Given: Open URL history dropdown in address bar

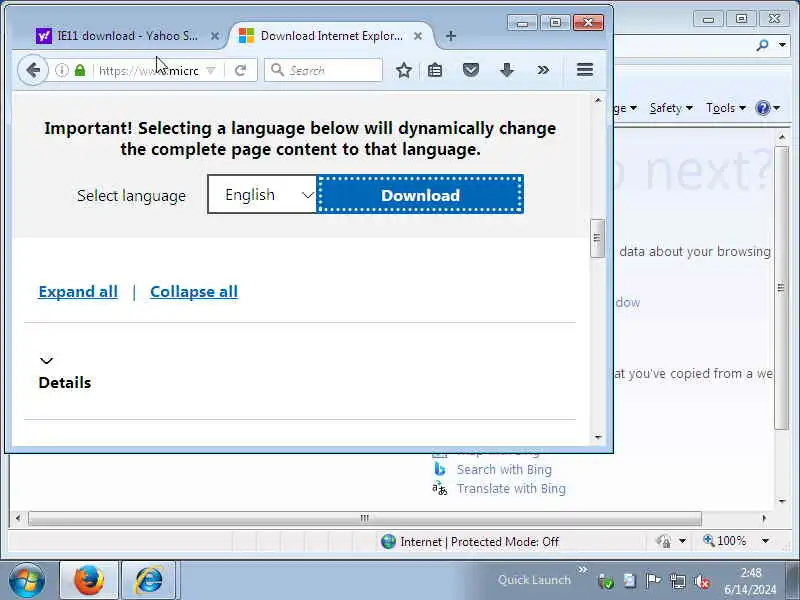Looking at the screenshot, I should 211,70.
